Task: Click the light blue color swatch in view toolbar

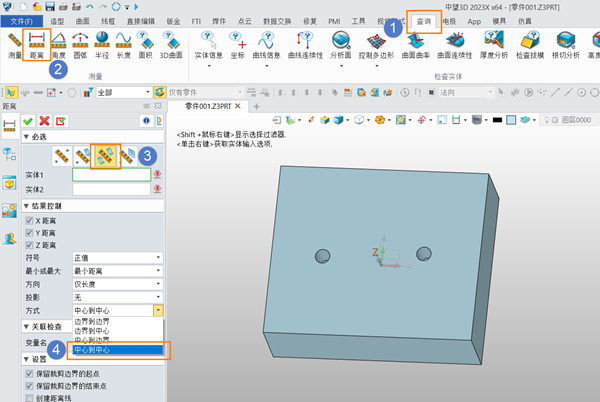Action: [x=511, y=120]
